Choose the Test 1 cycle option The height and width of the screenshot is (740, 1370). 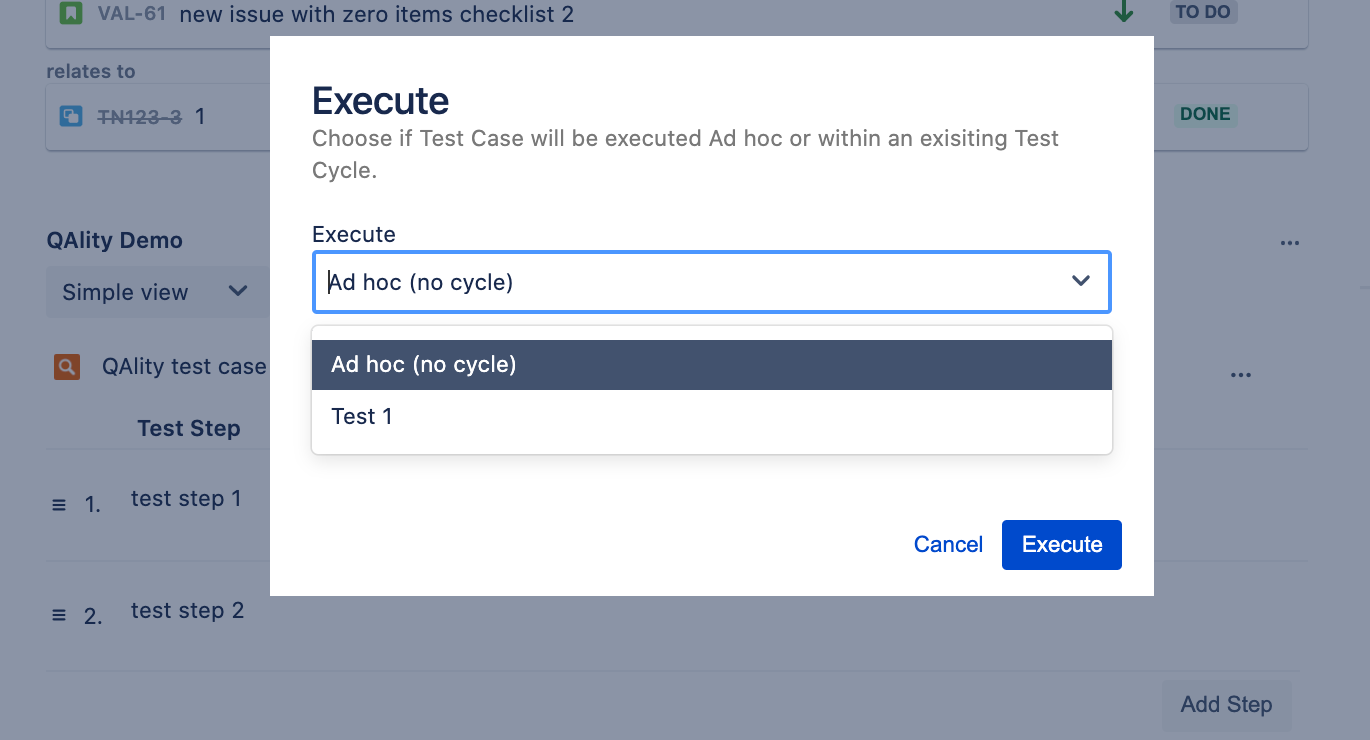712,416
